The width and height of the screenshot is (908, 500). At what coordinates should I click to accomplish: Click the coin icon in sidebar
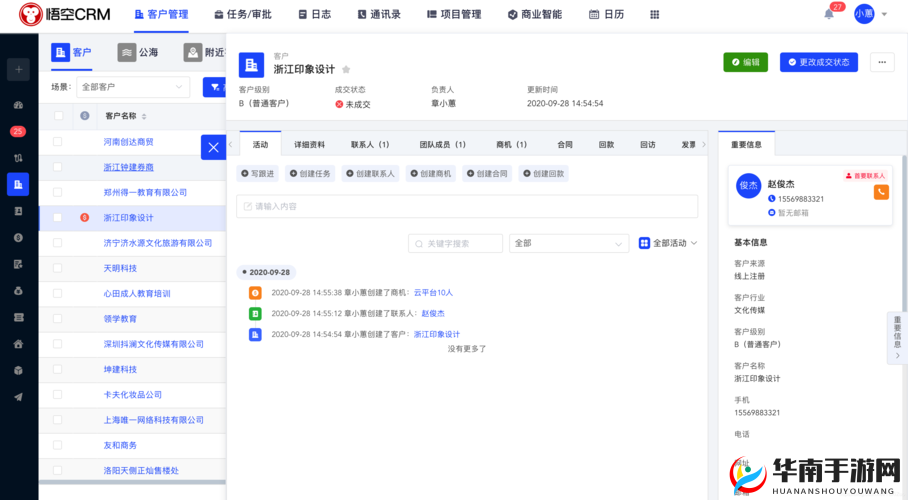[19, 238]
